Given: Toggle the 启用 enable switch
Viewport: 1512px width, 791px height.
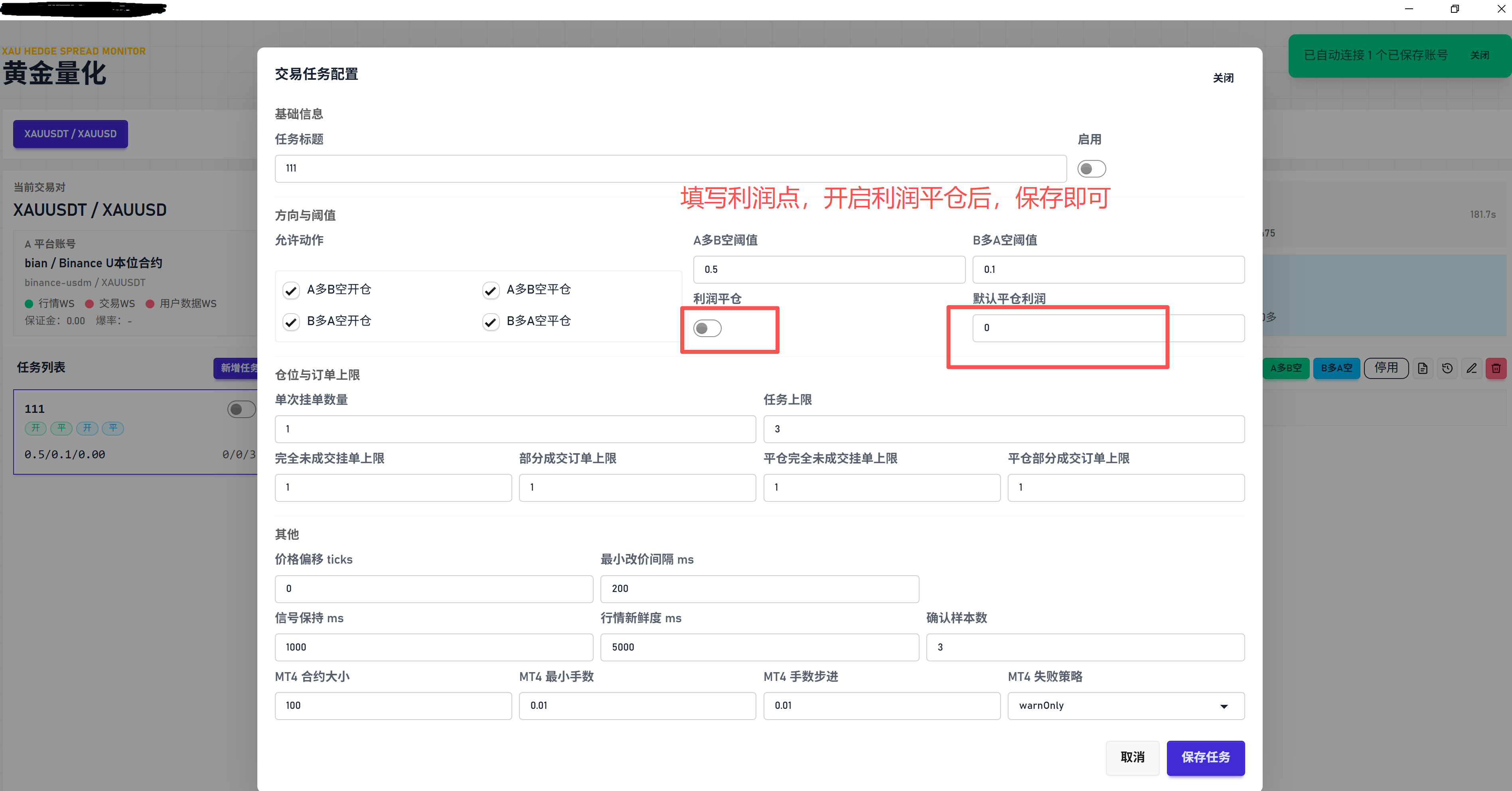Looking at the screenshot, I should 1092,169.
